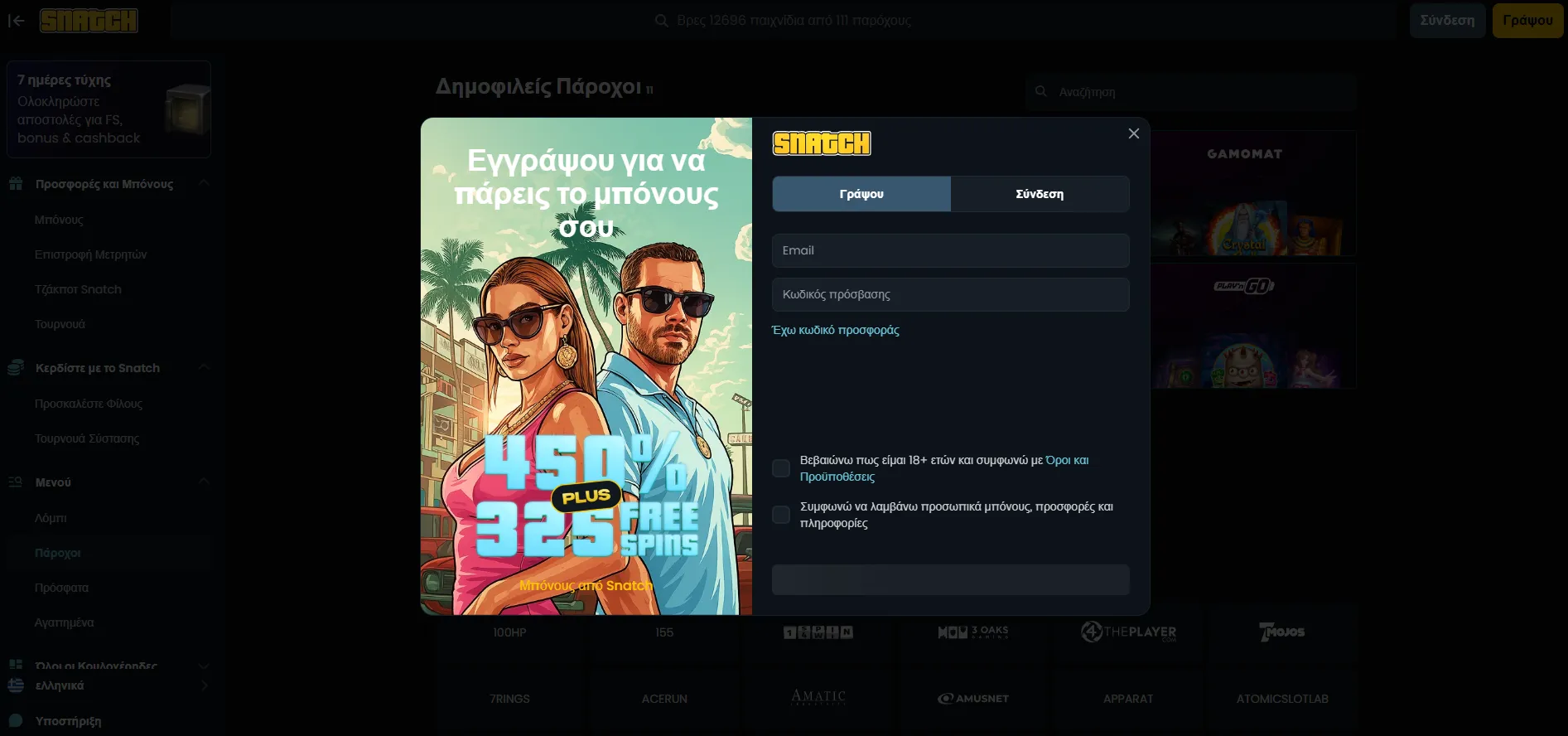The height and width of the screenshot is (736, 1568).
Task: Click the gift icon beside Προσφορές και Μπόνους
Action: [16, 184]
